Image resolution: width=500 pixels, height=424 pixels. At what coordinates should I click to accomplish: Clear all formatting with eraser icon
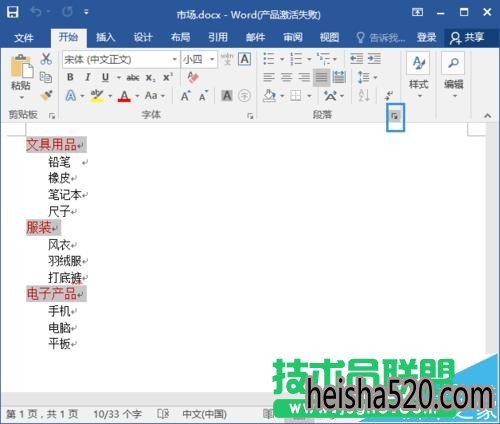(x=193, y=77)
